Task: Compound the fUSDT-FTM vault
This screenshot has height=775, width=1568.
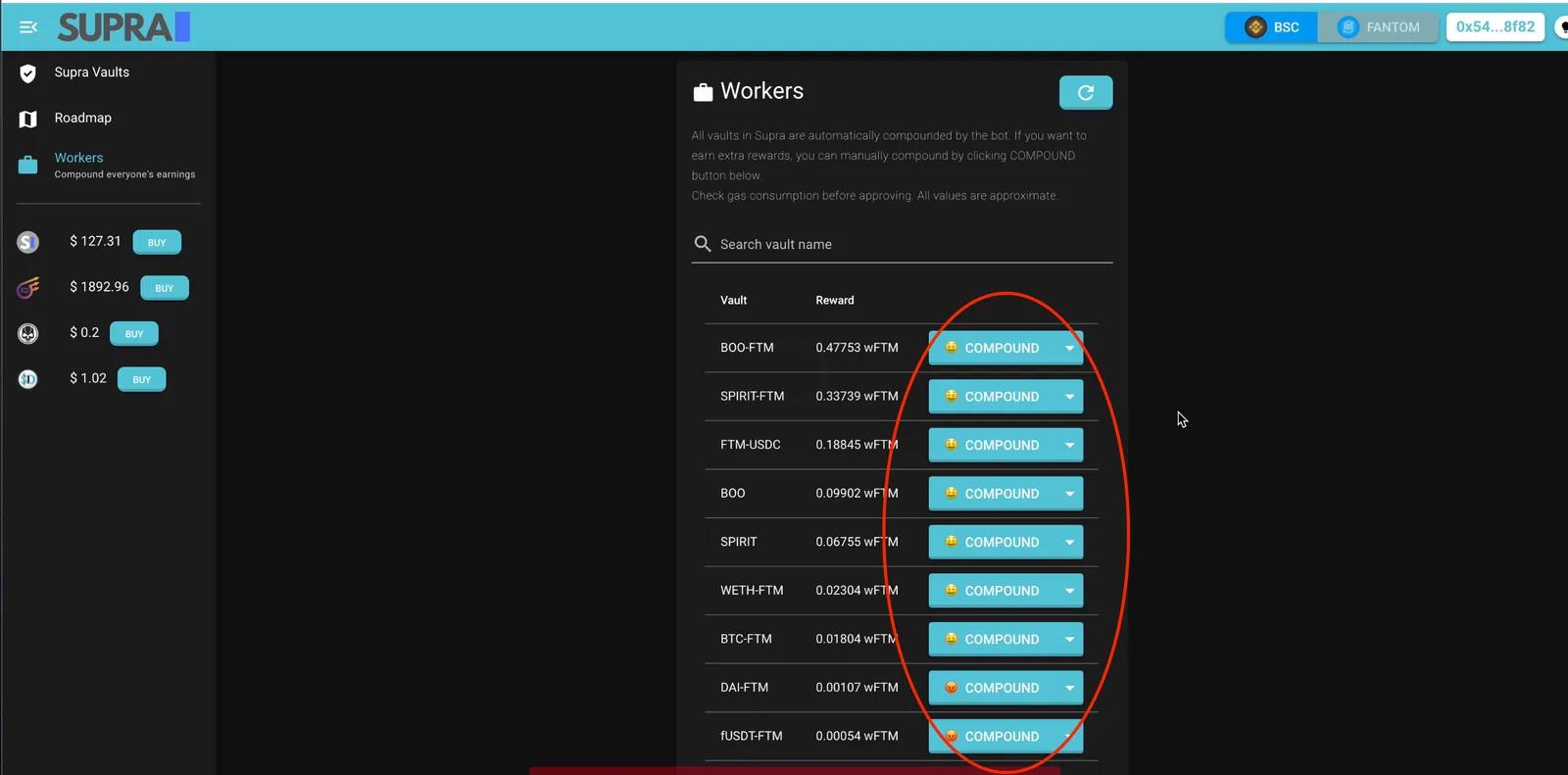Action: click(992, 737)
